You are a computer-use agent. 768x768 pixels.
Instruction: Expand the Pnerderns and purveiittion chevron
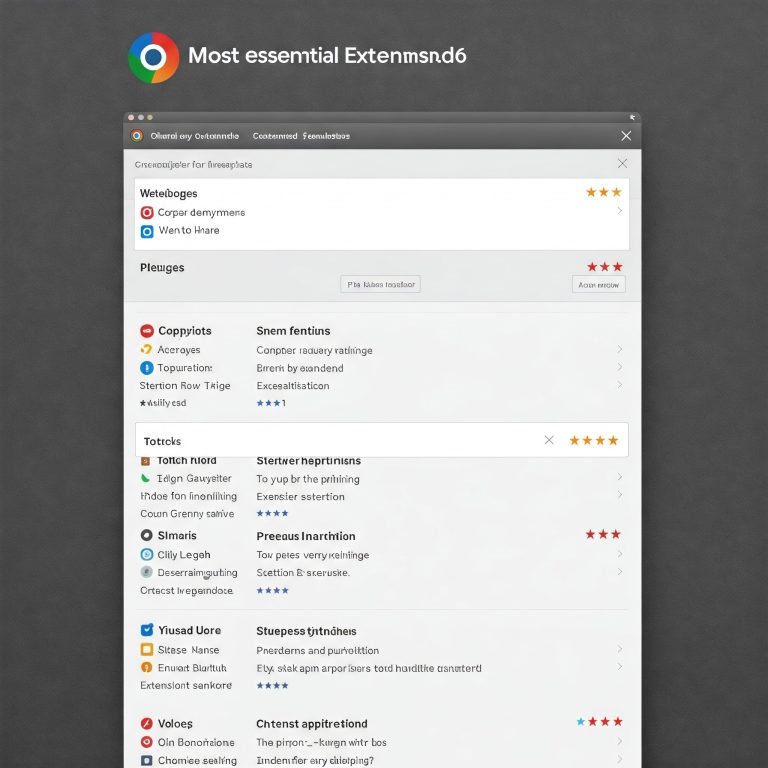coord(620,649)
